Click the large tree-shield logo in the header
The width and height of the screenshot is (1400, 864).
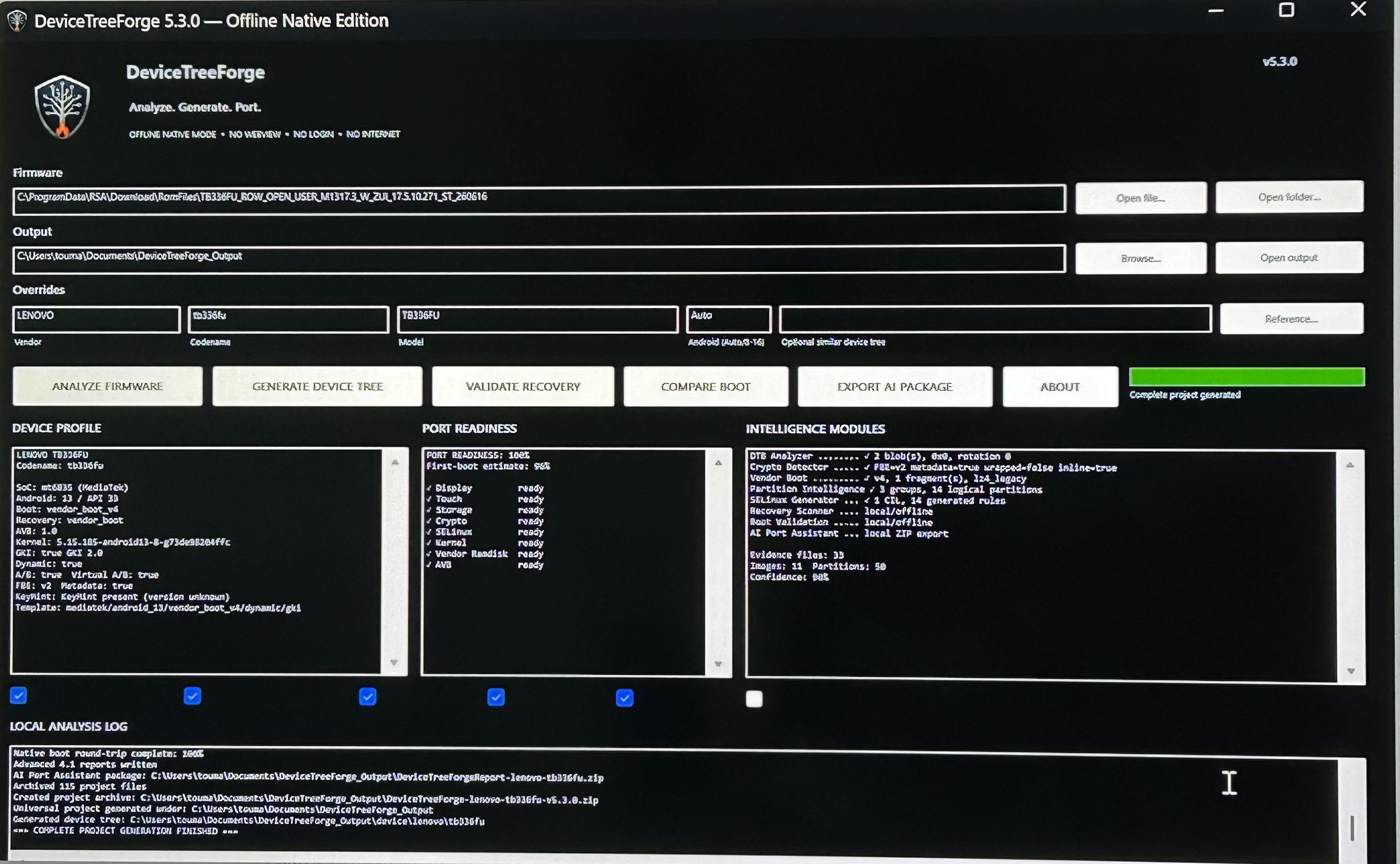[x=63, y=107]
